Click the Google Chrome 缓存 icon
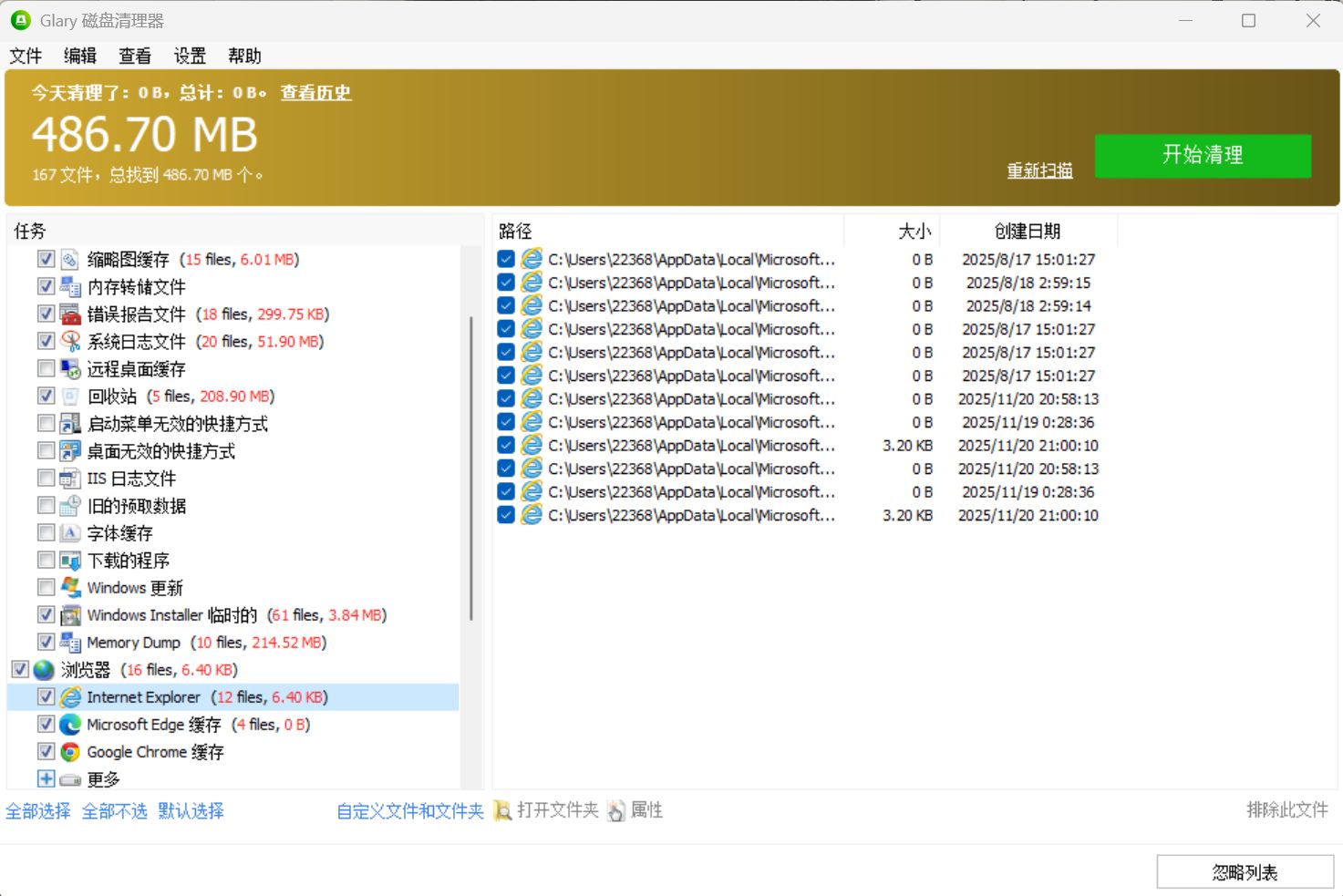This screenshot has height=896, width=1343. 69,751
